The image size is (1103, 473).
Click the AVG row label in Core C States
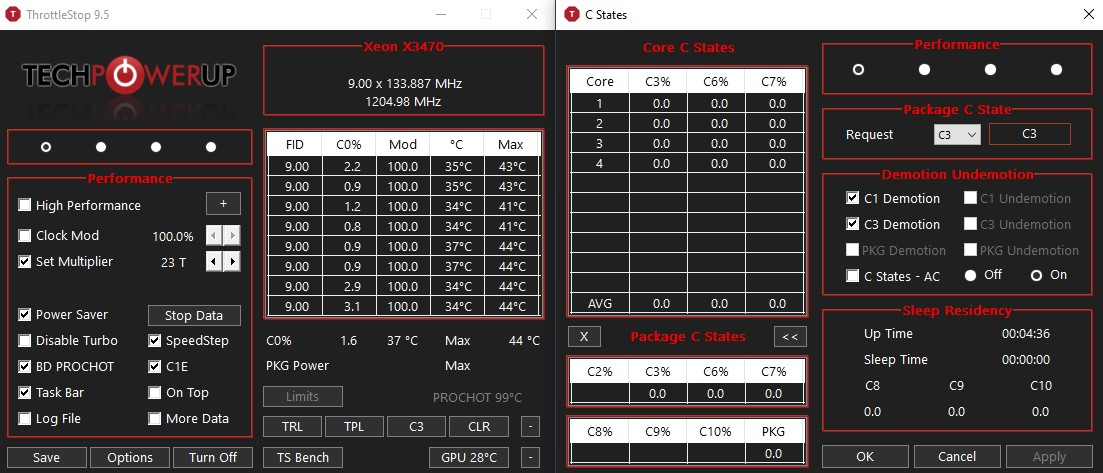(599, 303)
